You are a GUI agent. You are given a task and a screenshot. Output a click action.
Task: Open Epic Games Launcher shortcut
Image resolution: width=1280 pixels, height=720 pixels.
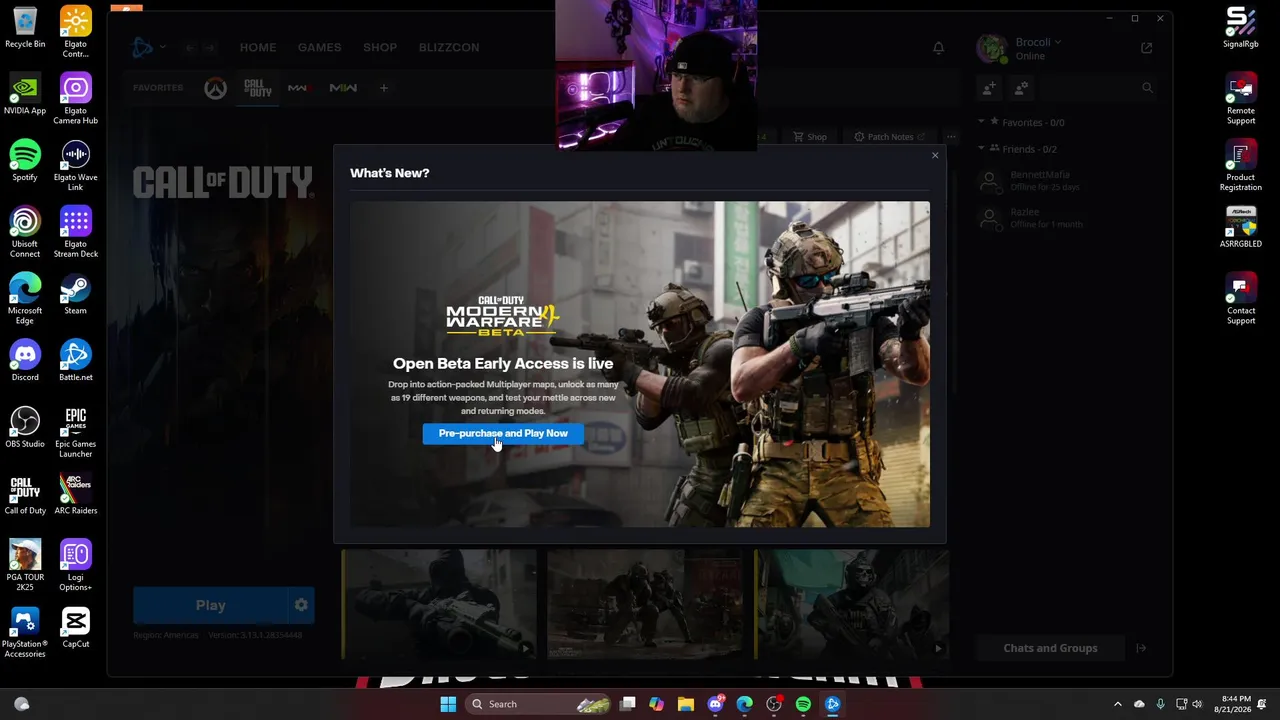[76, 432]
